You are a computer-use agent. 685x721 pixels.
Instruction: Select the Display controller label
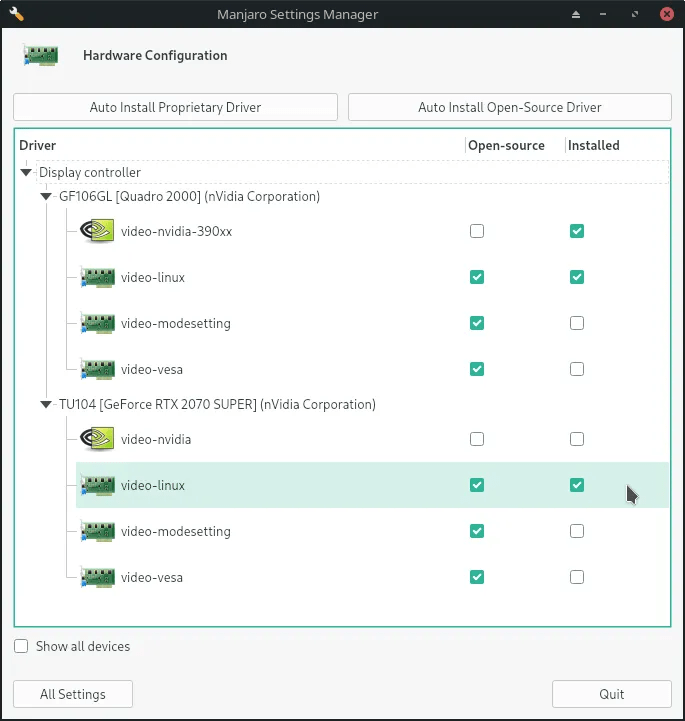(x=90, y=172)
